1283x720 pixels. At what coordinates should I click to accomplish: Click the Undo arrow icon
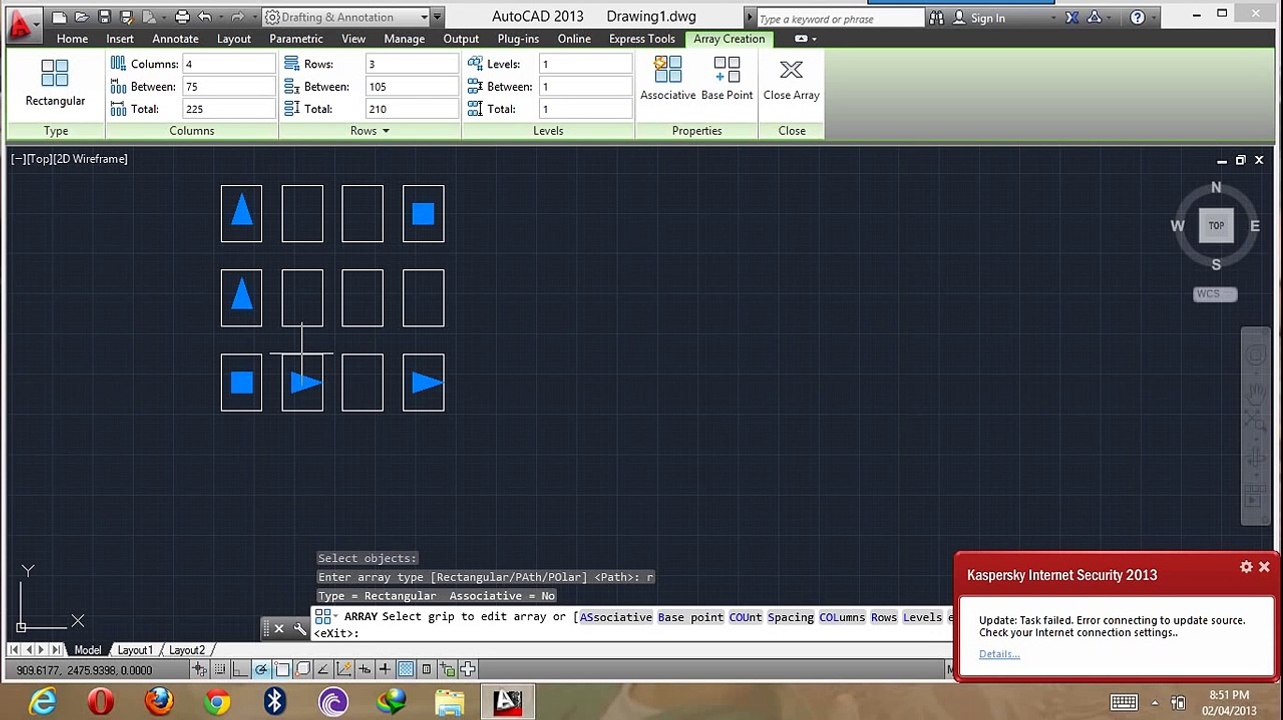coord(205,17)
